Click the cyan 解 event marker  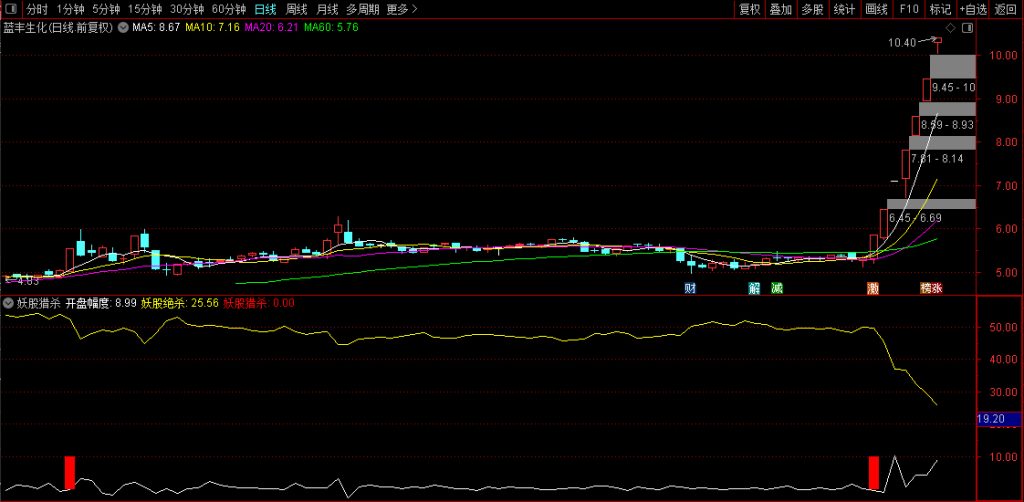click(754, 288)
